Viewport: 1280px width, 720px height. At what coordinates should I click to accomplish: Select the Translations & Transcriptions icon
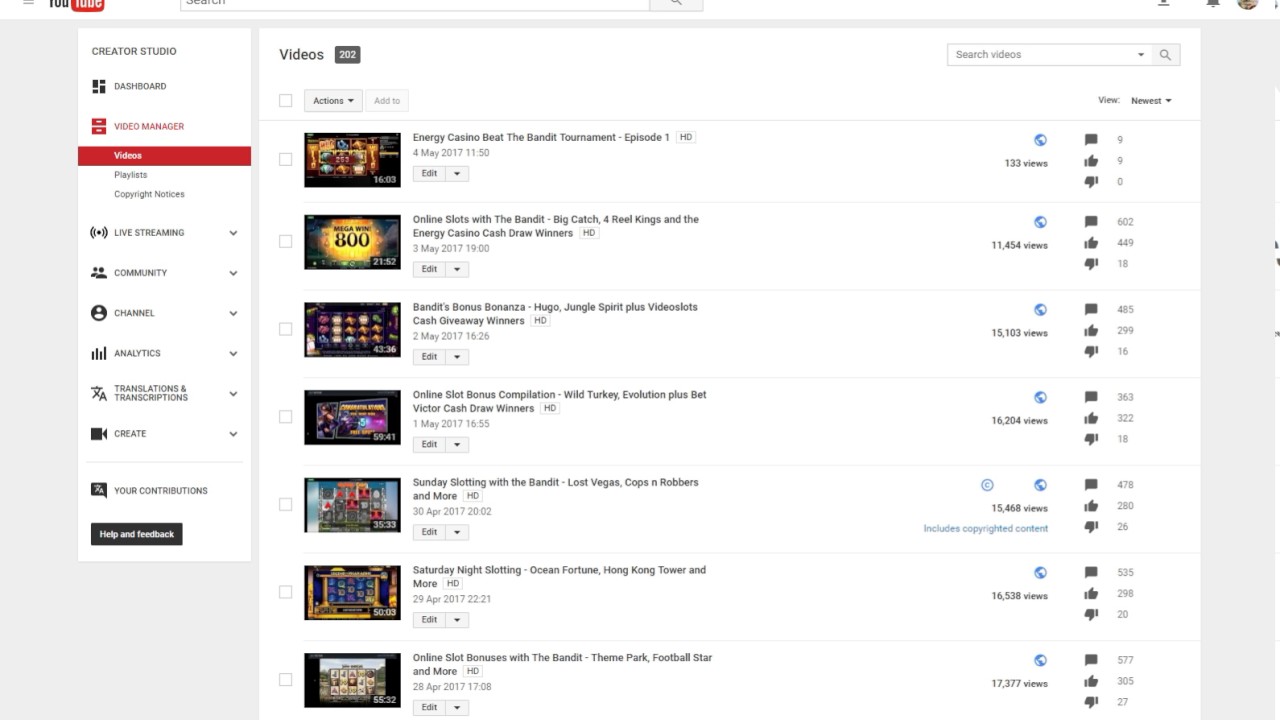[99, 393]
